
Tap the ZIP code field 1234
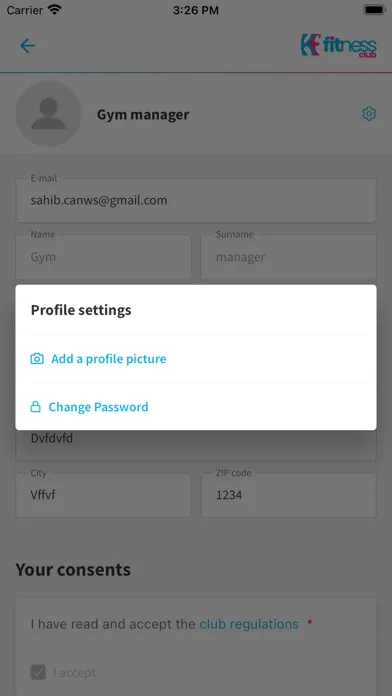tap(289, 495)
